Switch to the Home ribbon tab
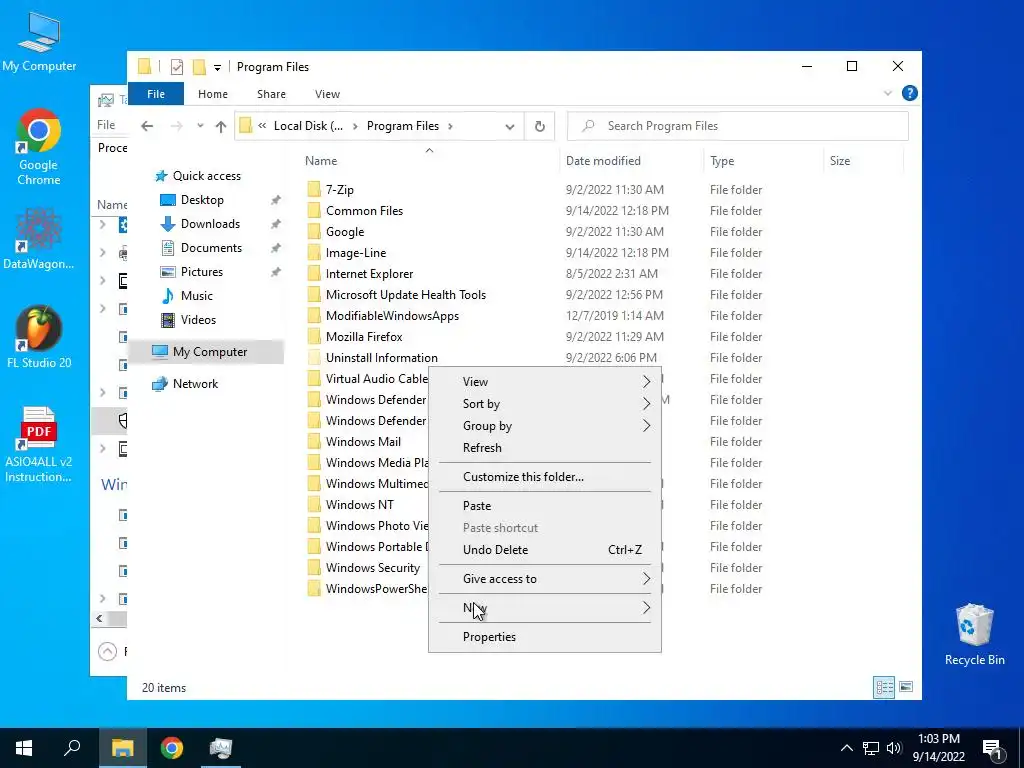 213,94
